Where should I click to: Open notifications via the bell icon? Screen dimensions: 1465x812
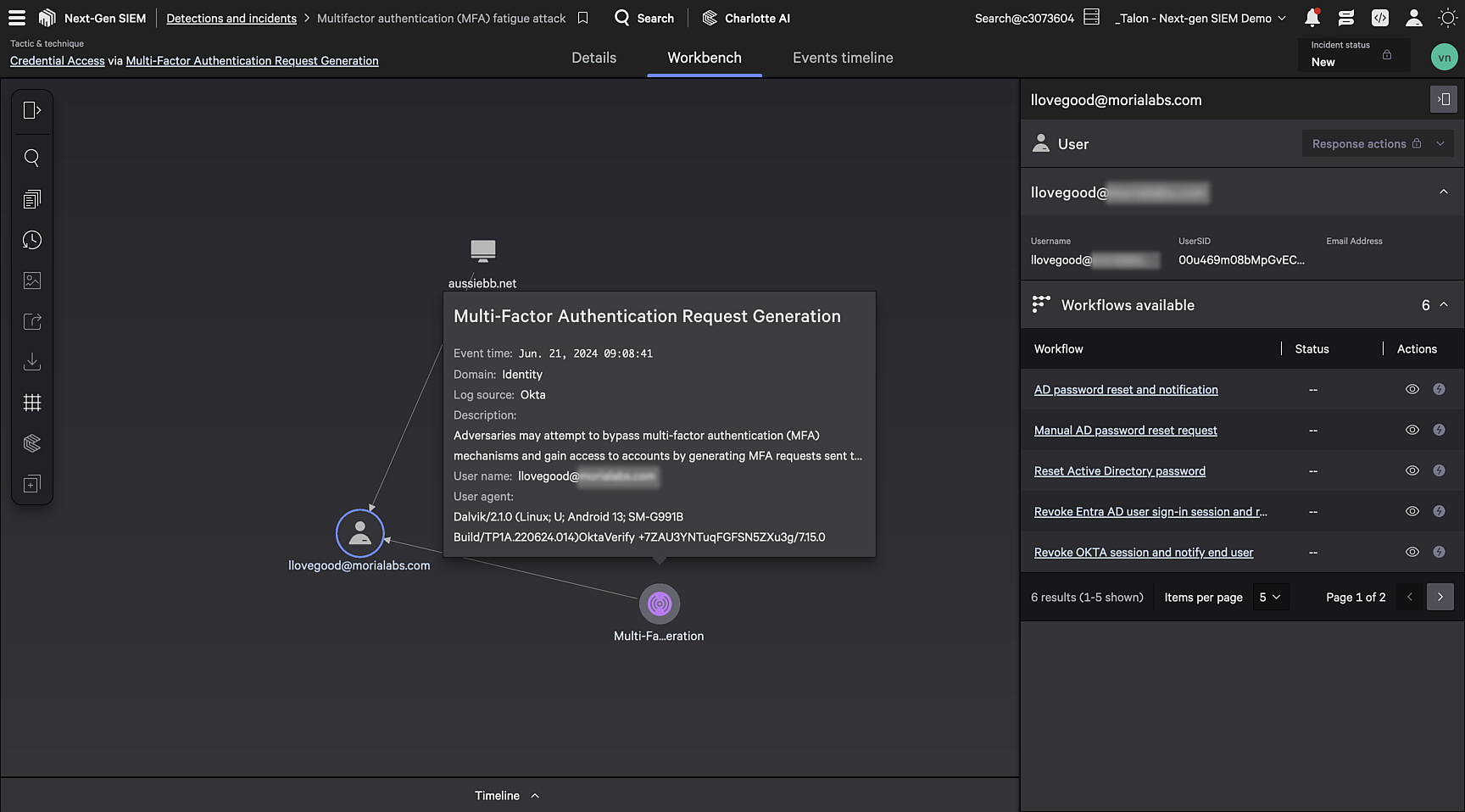click(1312, 17)
